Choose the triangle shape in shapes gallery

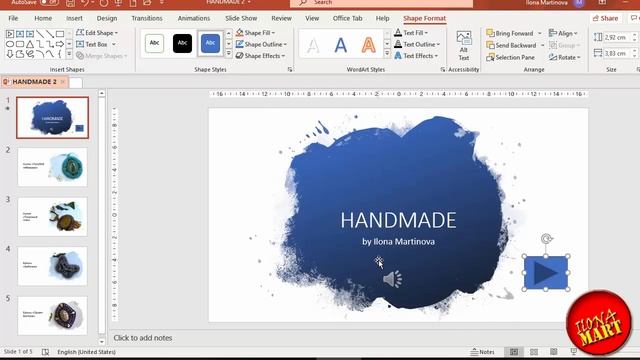(30, 44)
